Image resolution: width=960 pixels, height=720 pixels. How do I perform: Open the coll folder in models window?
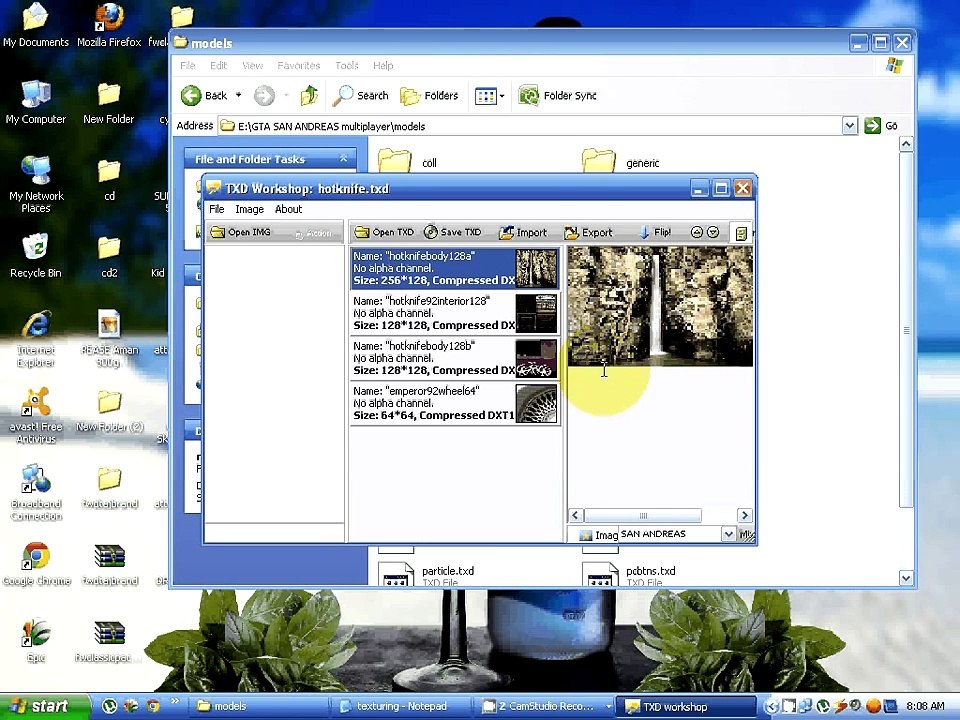pos(407,161)
